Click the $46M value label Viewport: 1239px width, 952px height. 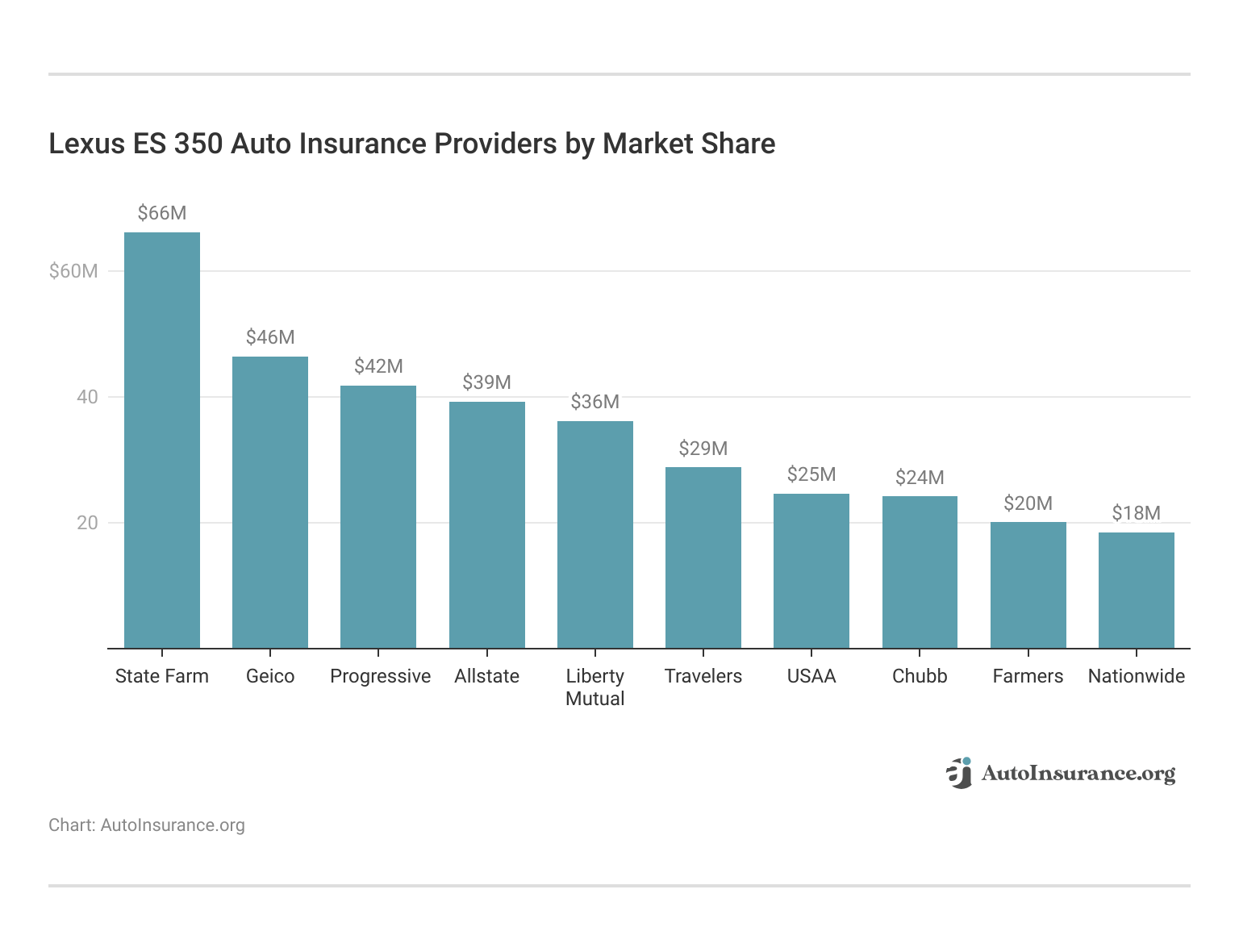(x=270, y=337)
